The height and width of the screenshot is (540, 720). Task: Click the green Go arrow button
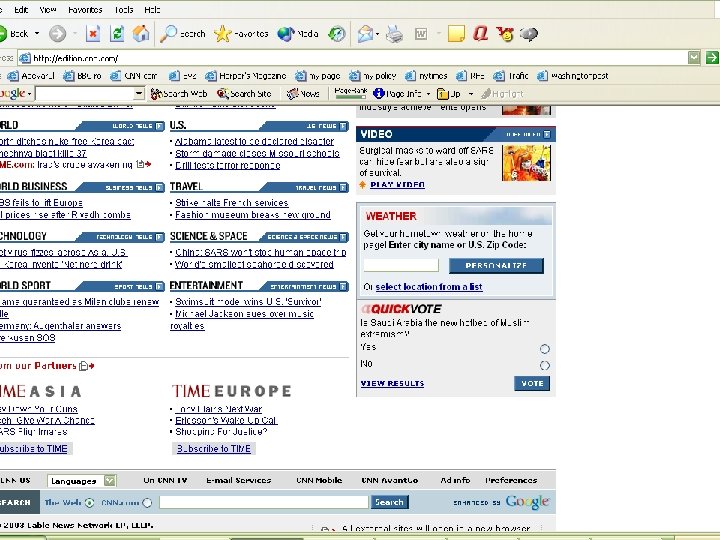pyautogui.click(x=712, y=57)
